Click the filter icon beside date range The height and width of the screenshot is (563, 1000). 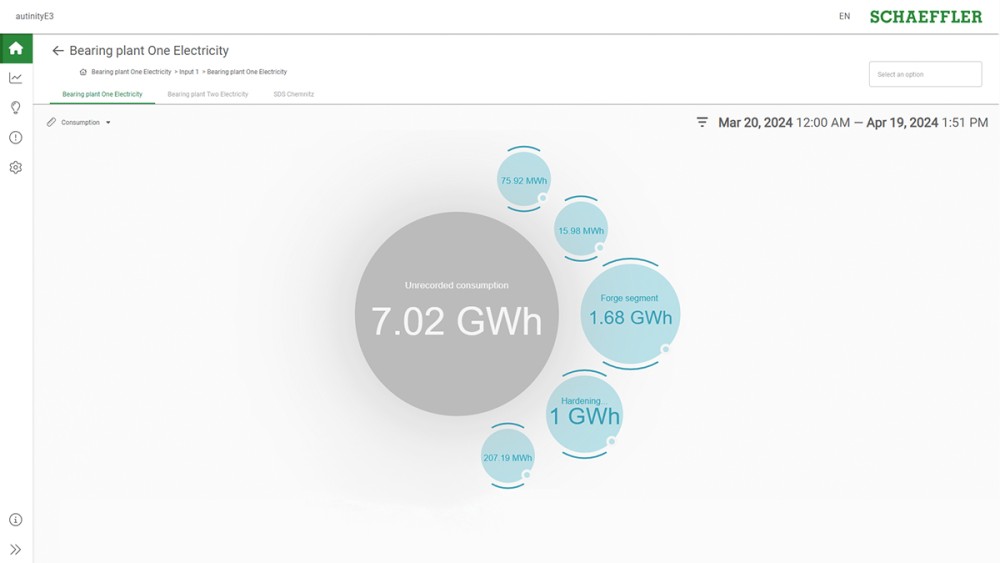pos(702,122)
